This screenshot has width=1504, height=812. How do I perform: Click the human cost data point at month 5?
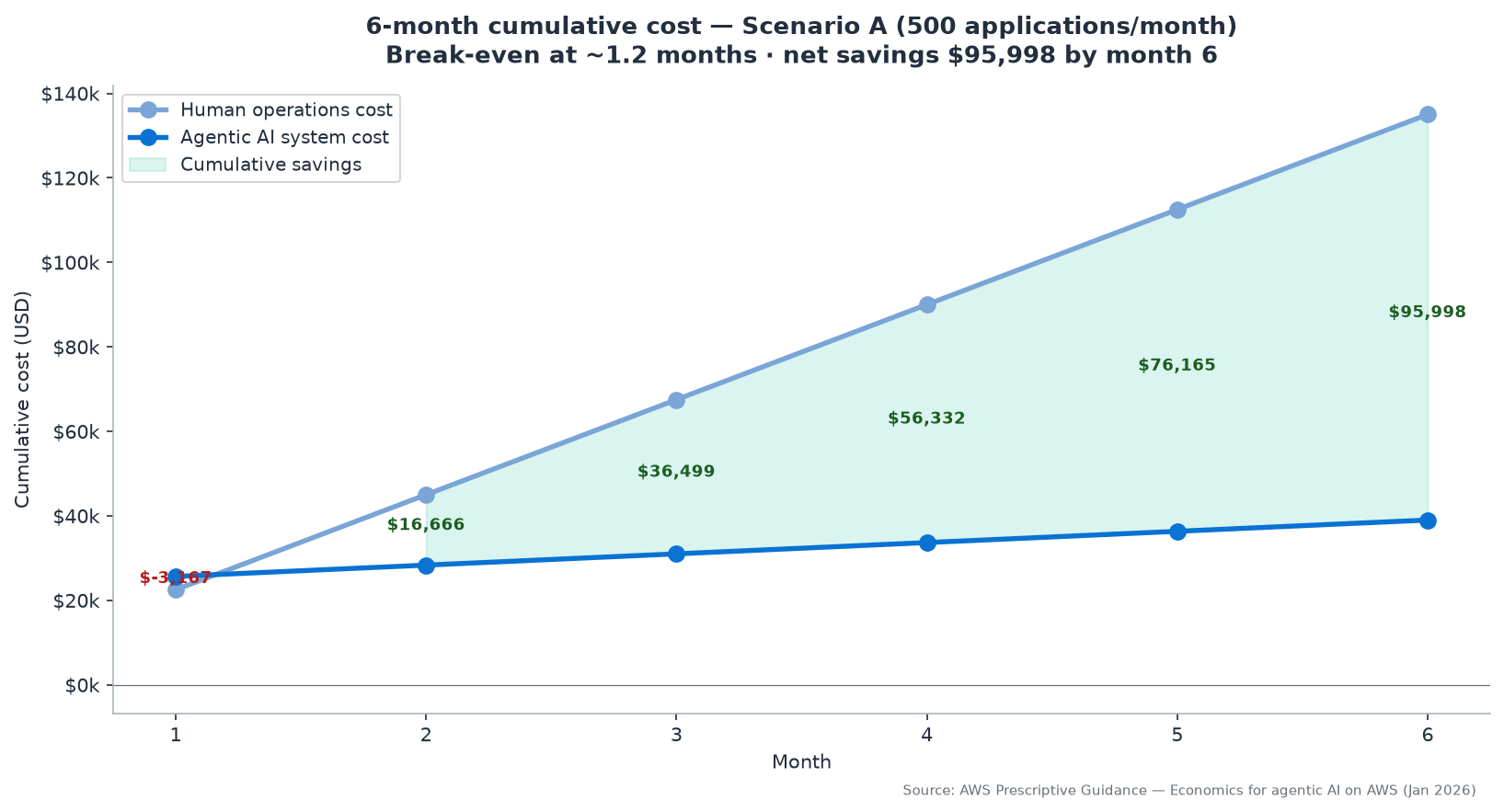[1177, 210]
